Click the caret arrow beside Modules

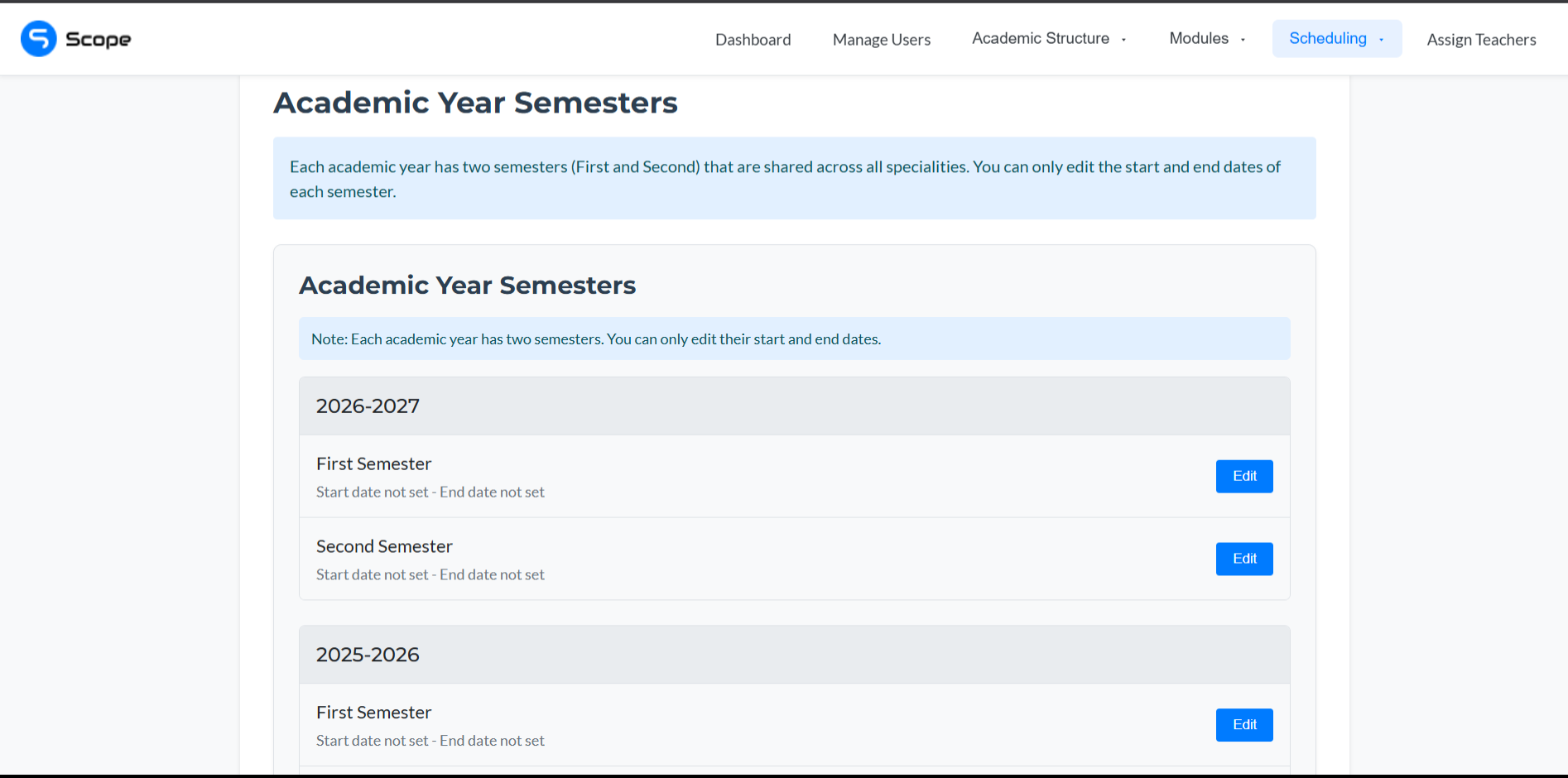click(x=1243, y=40)
